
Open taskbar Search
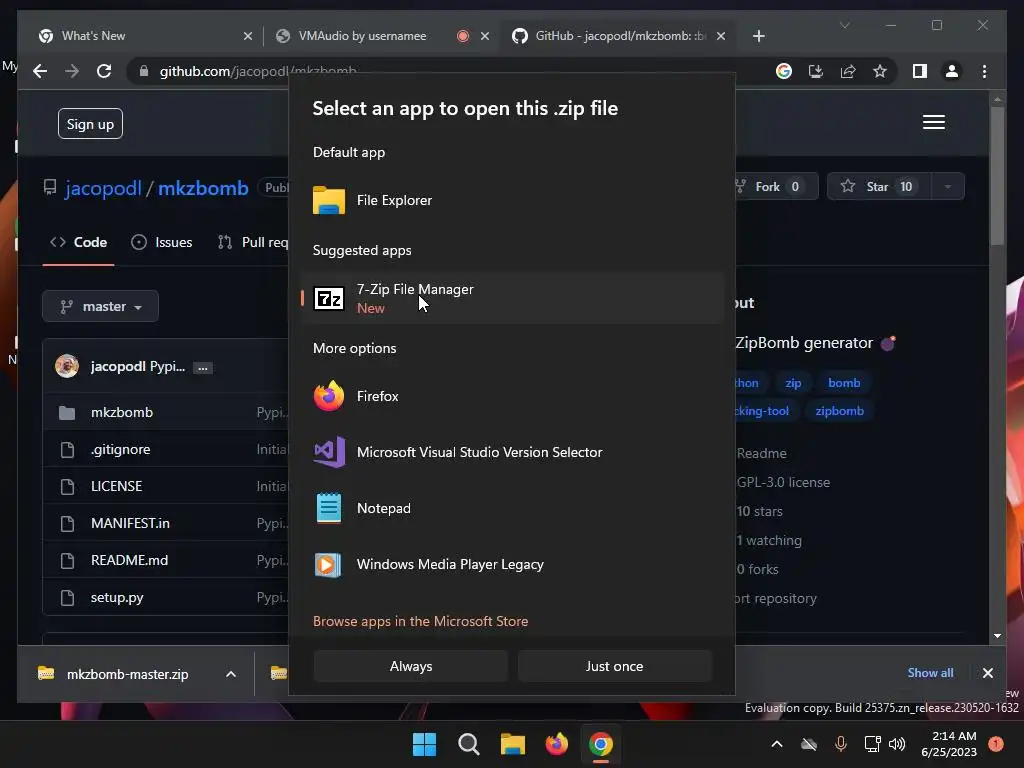(x=468, y=744)
